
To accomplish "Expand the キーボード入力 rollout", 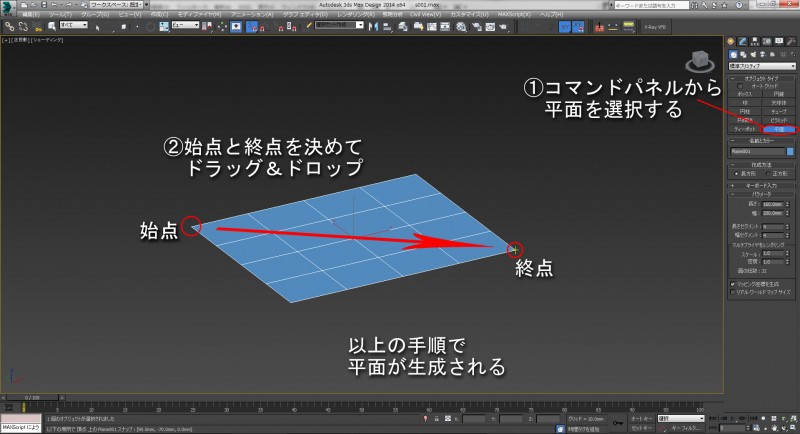I will click(761, 185).
